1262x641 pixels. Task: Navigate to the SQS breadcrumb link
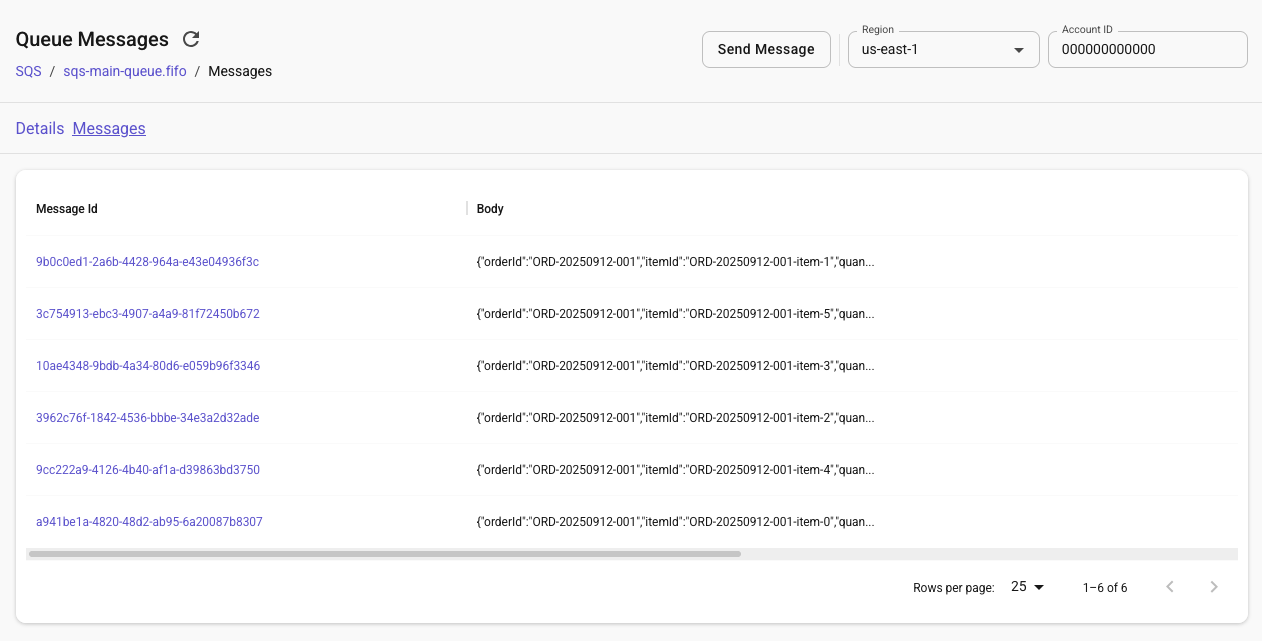28,71
